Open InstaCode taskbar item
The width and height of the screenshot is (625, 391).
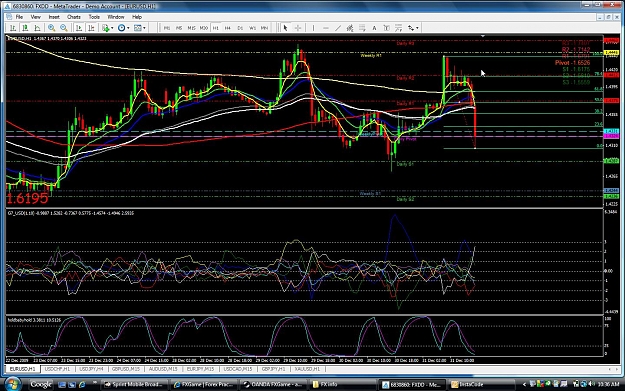tap(481, 385)
